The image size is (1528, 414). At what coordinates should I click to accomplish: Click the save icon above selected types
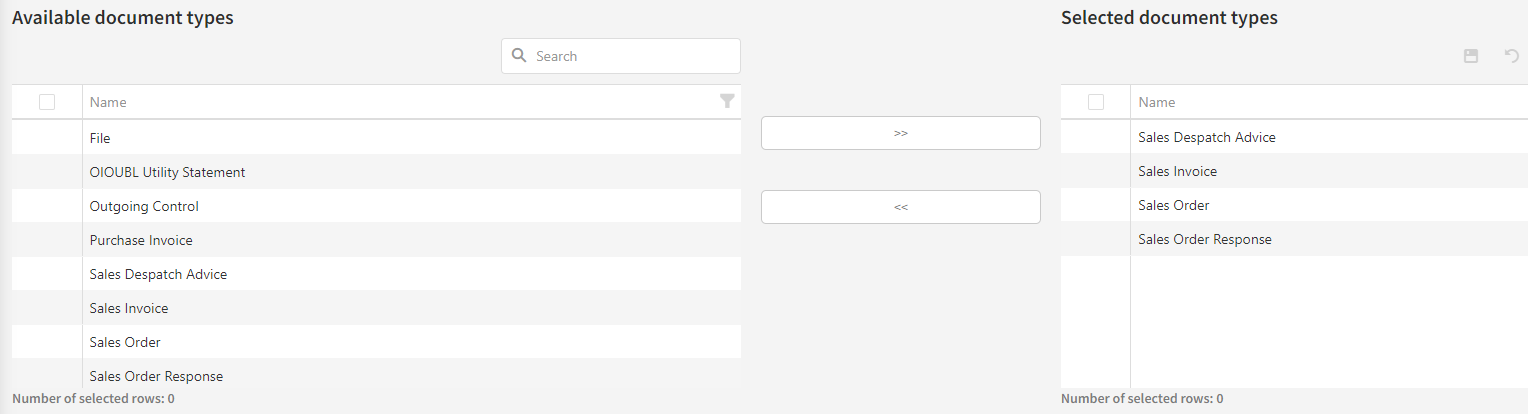[x=1471, y=56]
